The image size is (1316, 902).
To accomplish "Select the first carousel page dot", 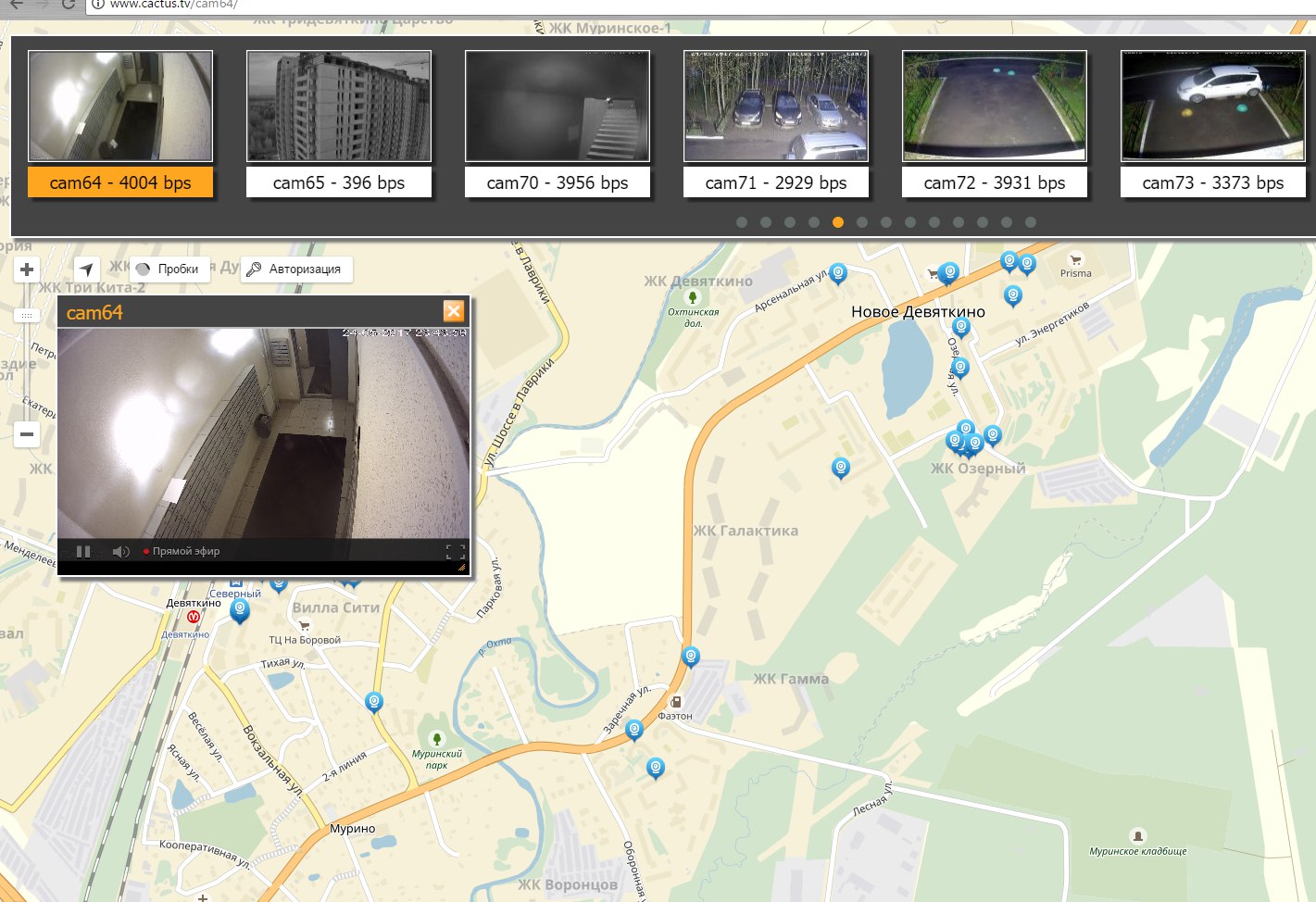I will pos(742,222).
